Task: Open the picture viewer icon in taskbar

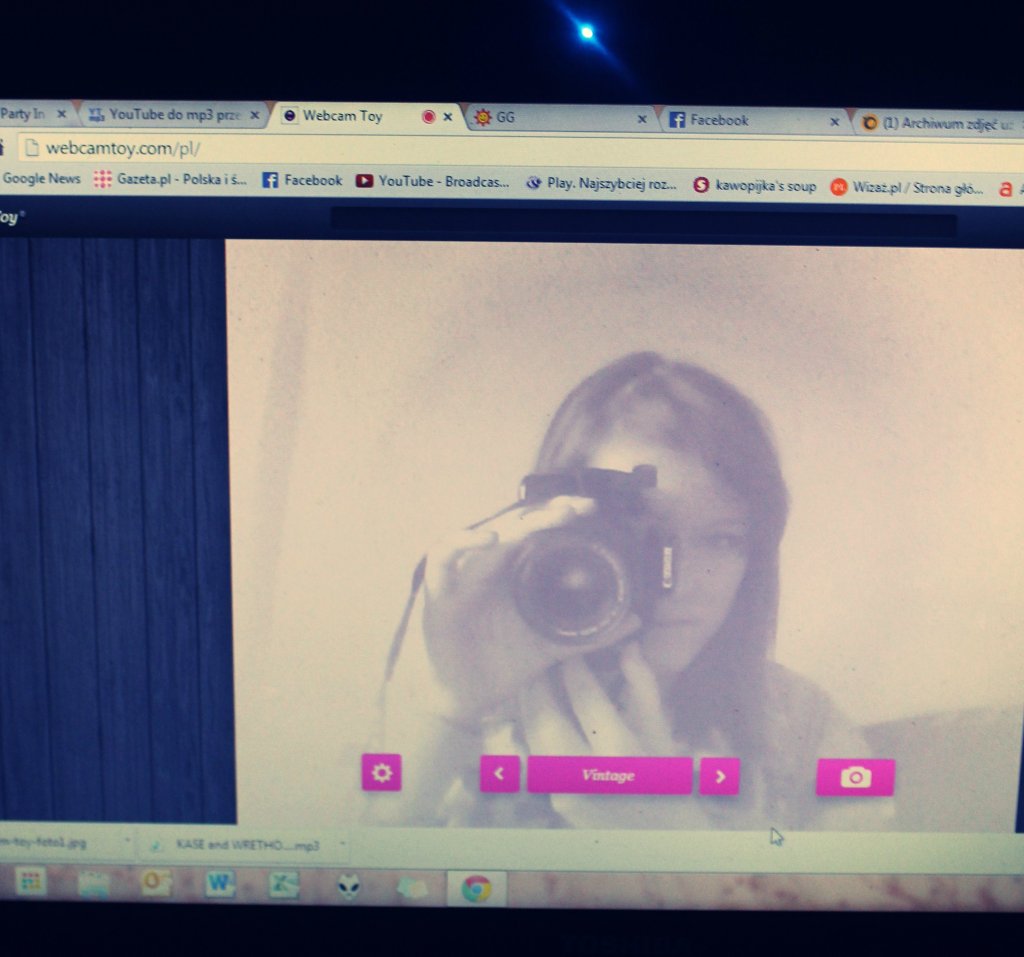Action: coord(93,884)
